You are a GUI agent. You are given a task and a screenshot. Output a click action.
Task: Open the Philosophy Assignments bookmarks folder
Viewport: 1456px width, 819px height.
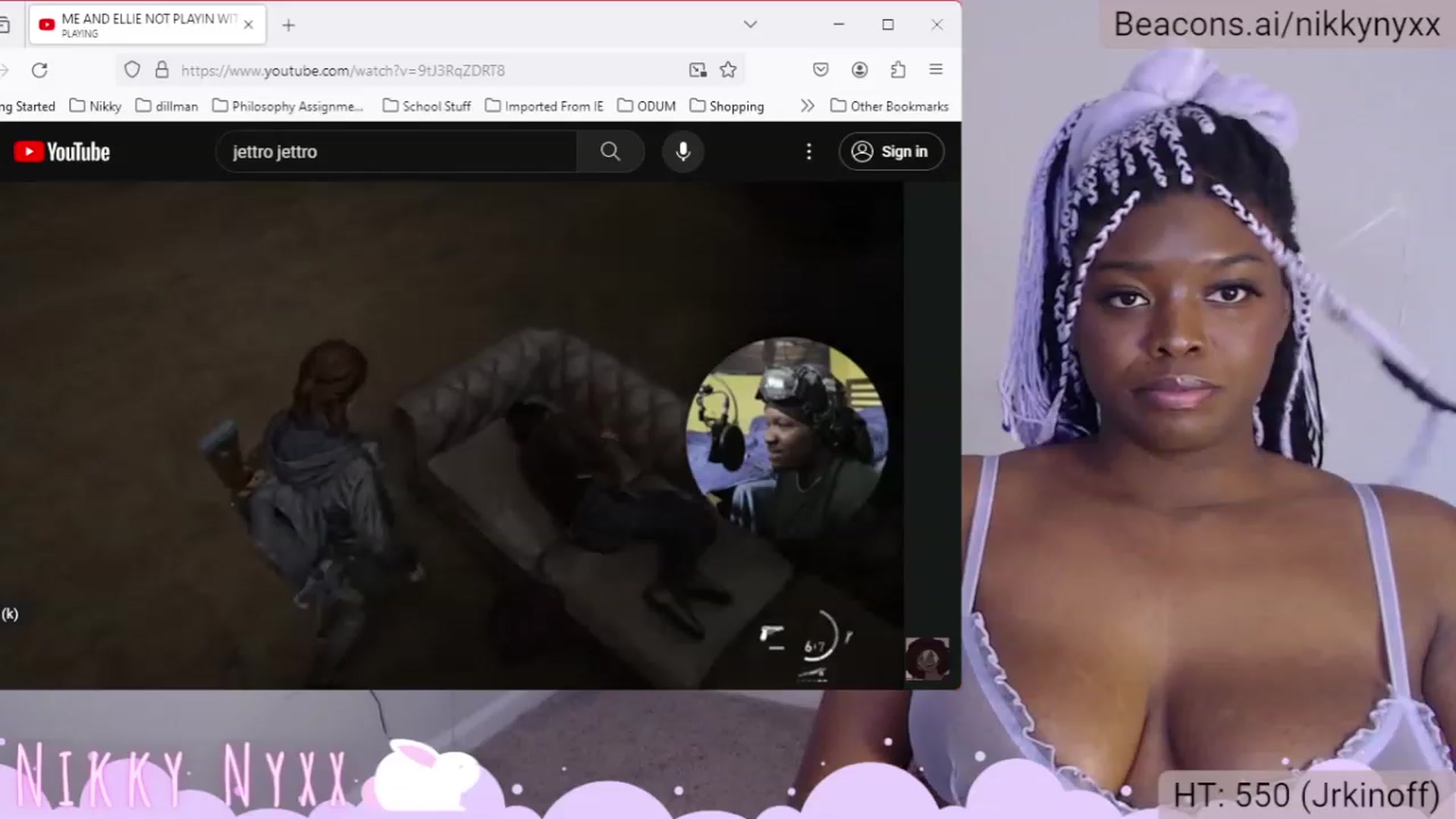tap(288, 106)
